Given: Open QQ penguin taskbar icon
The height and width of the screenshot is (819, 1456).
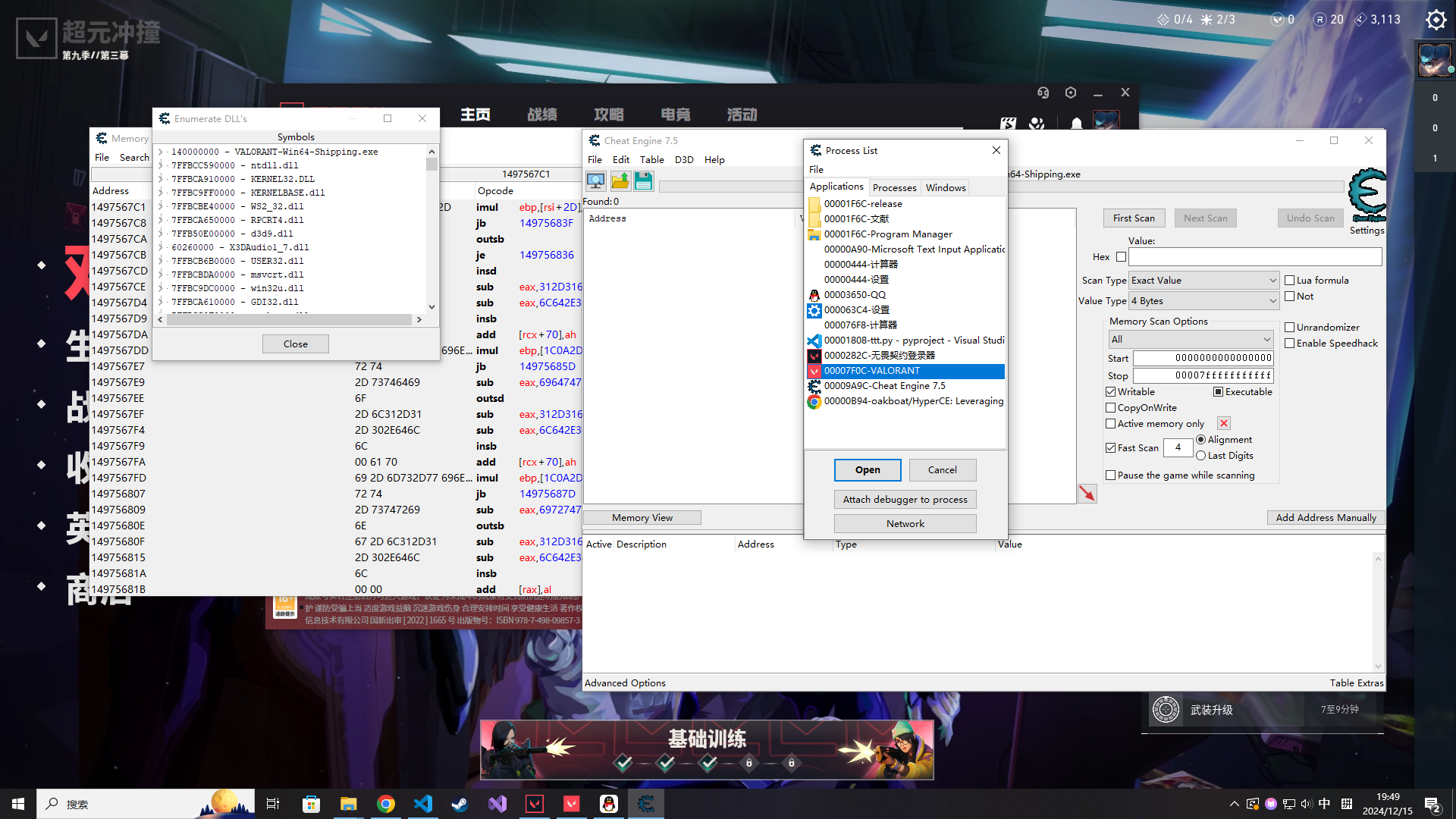Looking at the screenshot, I should tap(609, 804).
